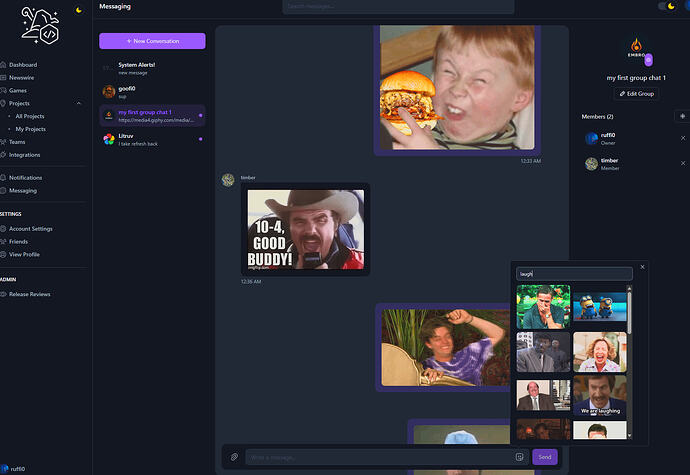Click the group chat avatar in conversation list
This screenshot has height=475, width=690.
click(109, 116)
